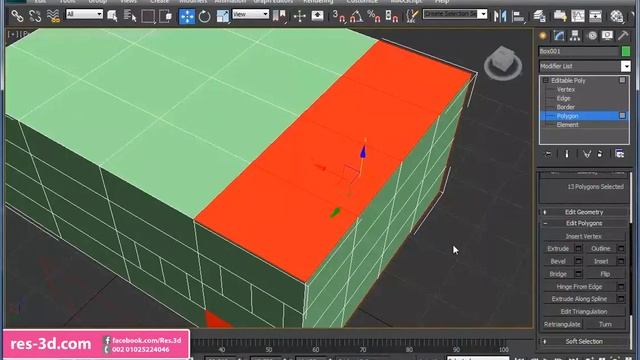Open the Schematic View icon

pyautogui.click(x=596, y=16)
